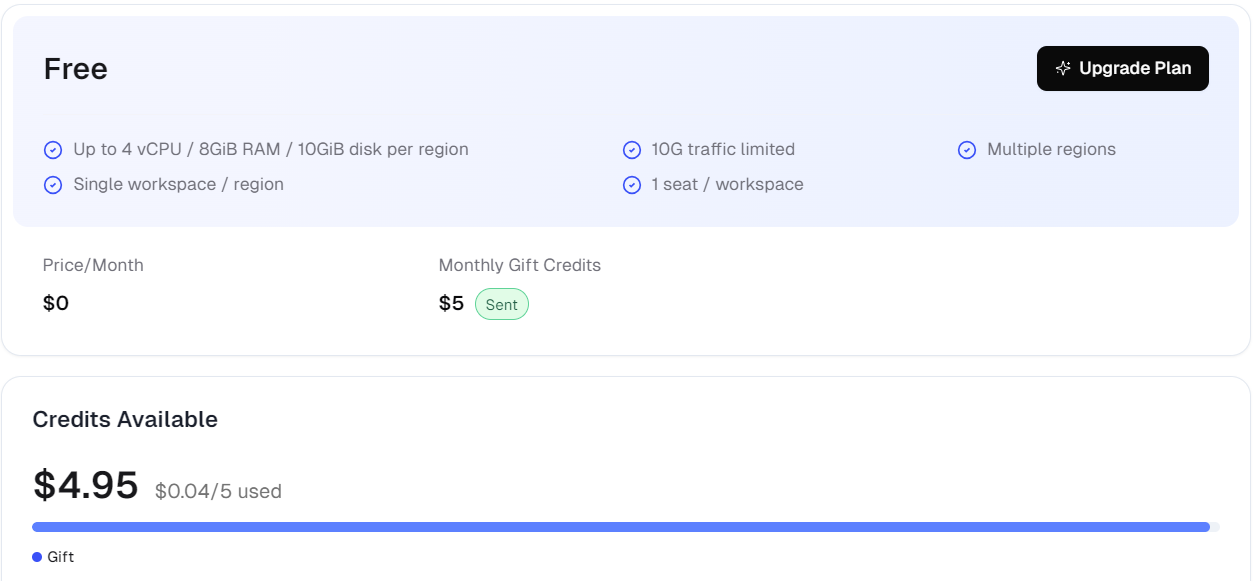
Task: Click the credits usage progress bar
Action: pyautogui.click(x=620, y=527)
